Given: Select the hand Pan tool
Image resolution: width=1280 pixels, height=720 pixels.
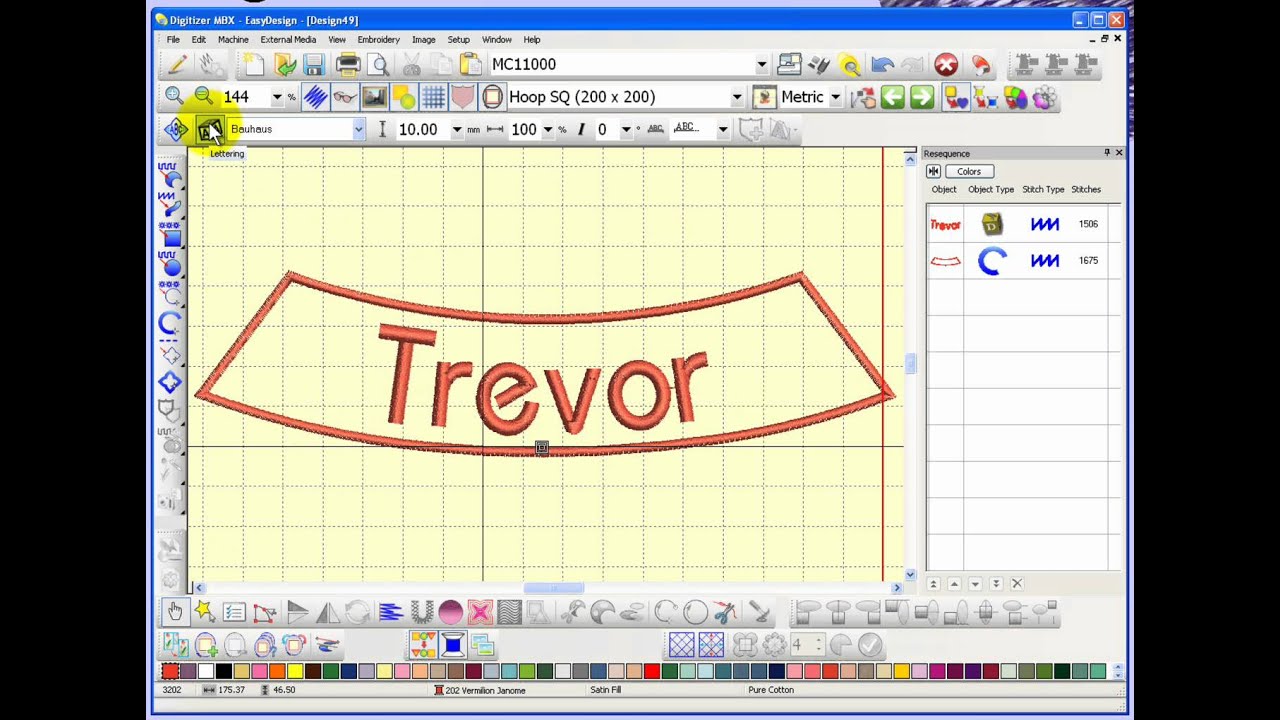Looking at the screenshot, I should coord(175,612).
